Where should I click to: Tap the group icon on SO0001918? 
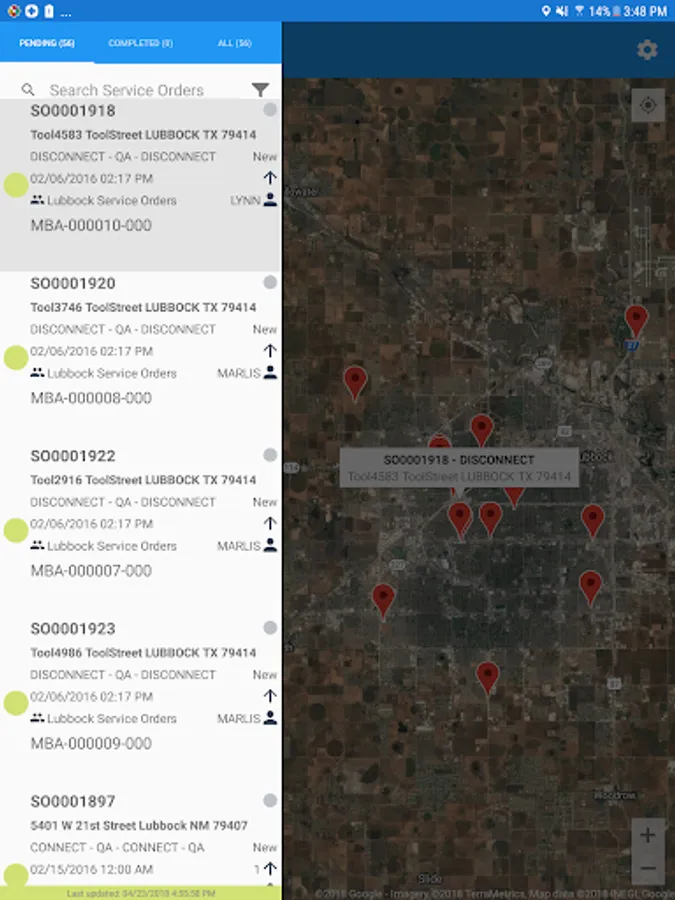coord(37,200)
